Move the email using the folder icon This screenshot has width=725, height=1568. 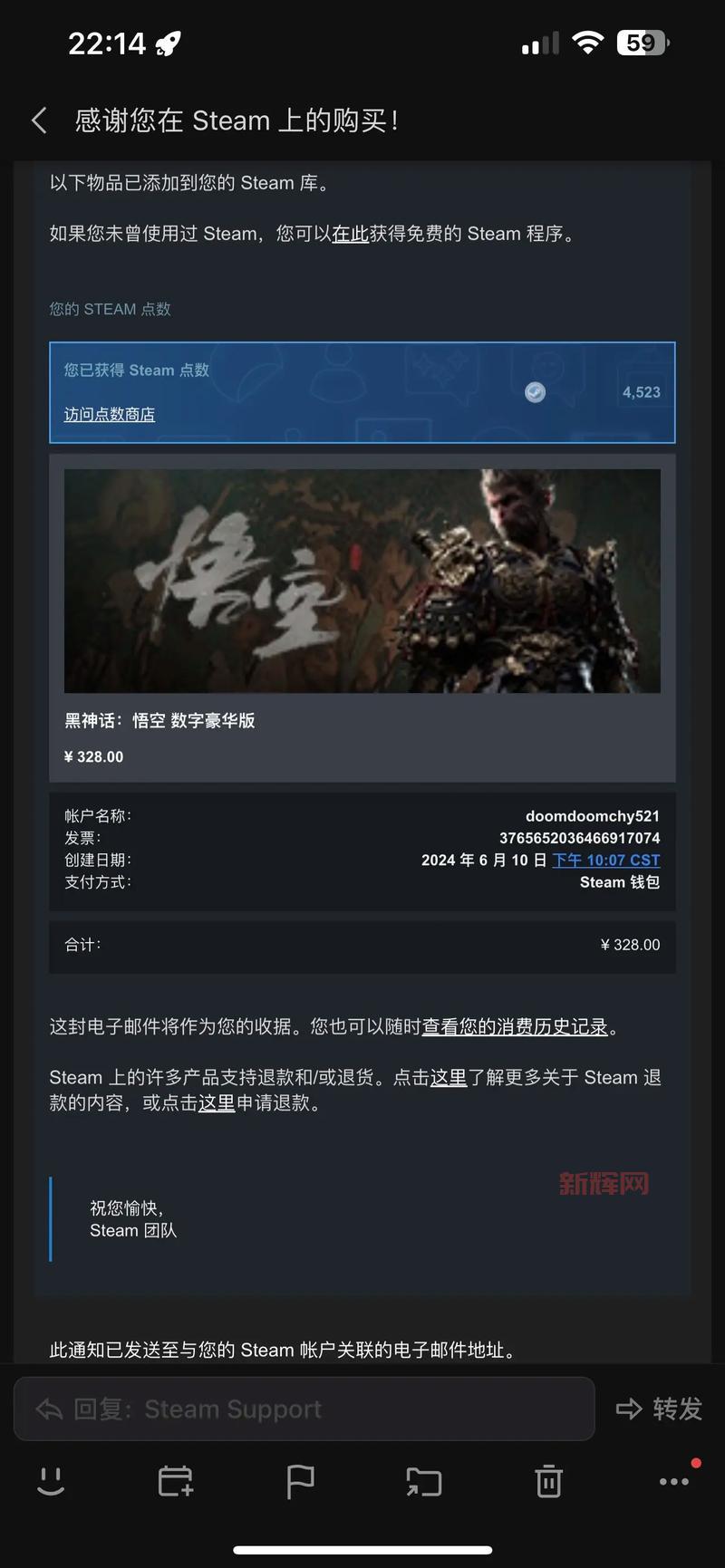point(424,1482)
